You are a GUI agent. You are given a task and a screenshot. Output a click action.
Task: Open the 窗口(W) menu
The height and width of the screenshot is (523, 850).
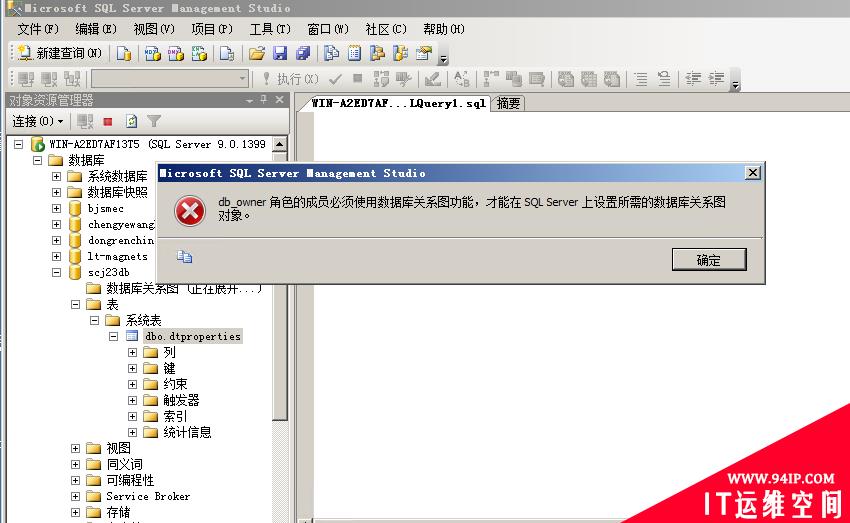(x=327, y=29)
